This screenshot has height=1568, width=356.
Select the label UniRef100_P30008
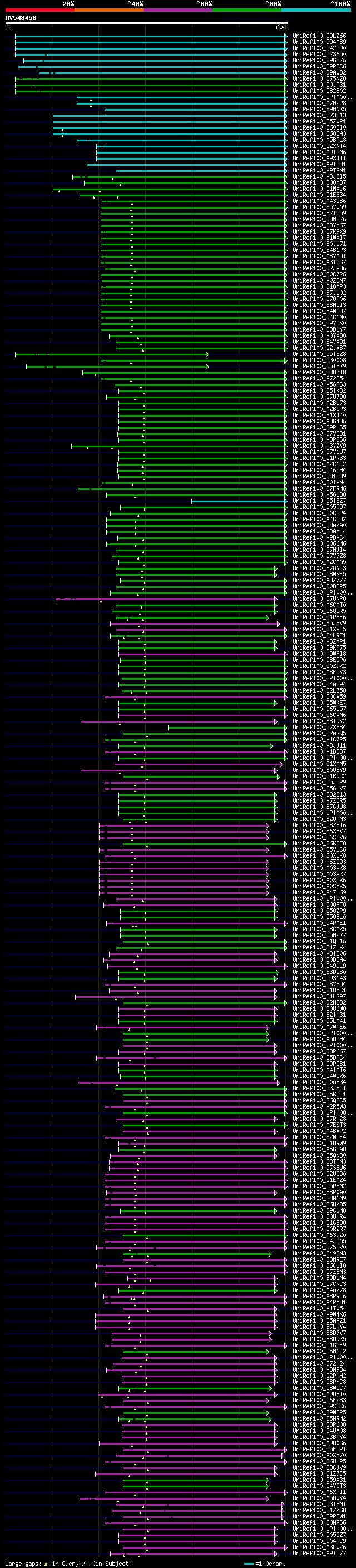pyautogui.click(x=319, y=360)
